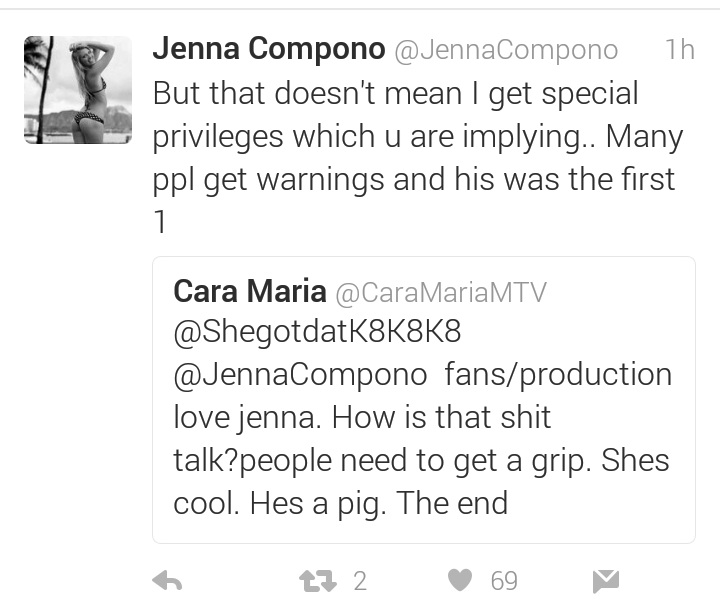
Task: Select the 'Hes a pig. The end' line
Action: (379, 504)
